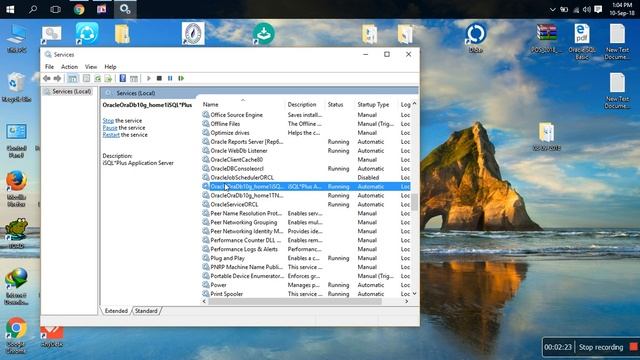This screenshot has height=360, width=640.
Task: Click the Restart the service link
Action: coord(111,134)
